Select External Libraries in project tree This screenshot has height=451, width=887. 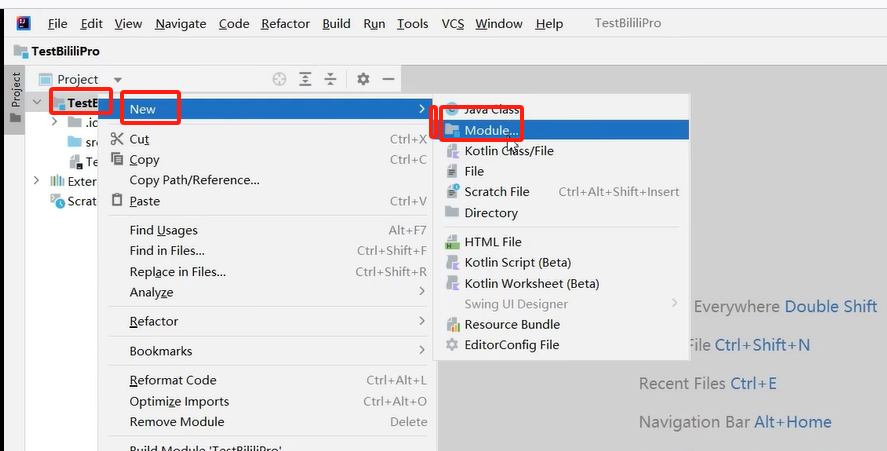coord(74,181)
